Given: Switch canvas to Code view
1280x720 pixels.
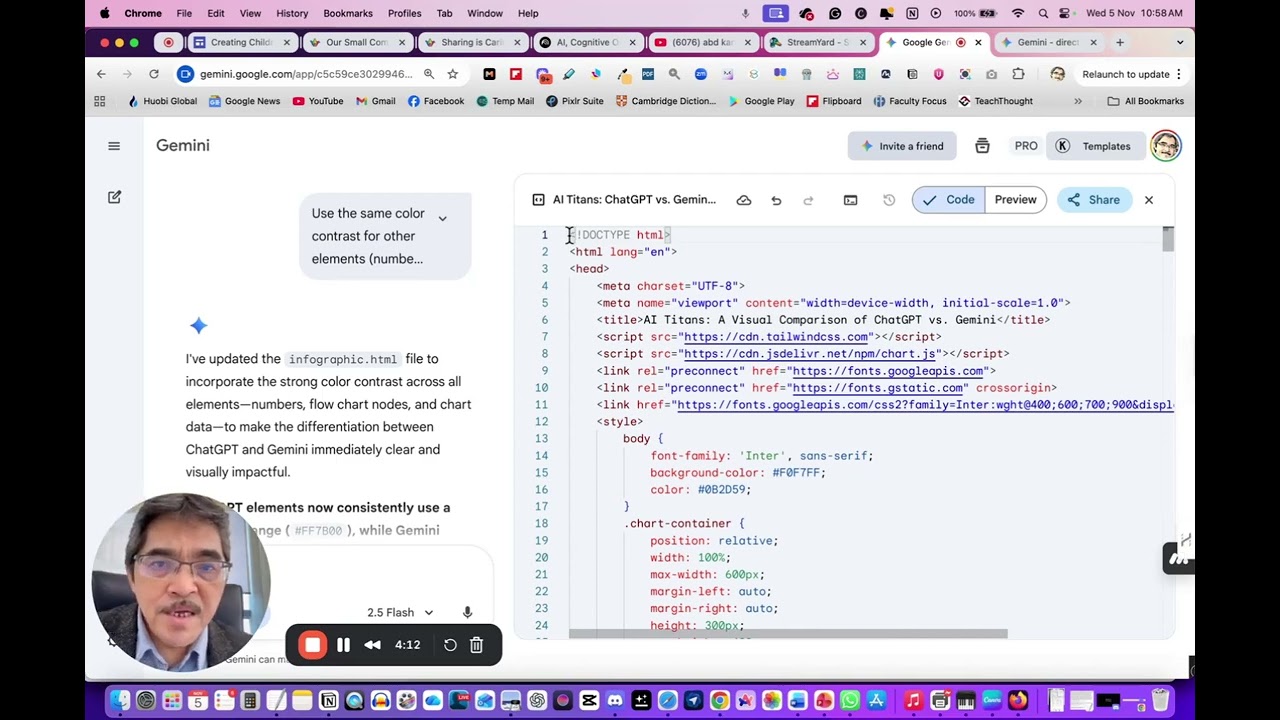Looking at the screenshot, I should click(x=948, y=200).
